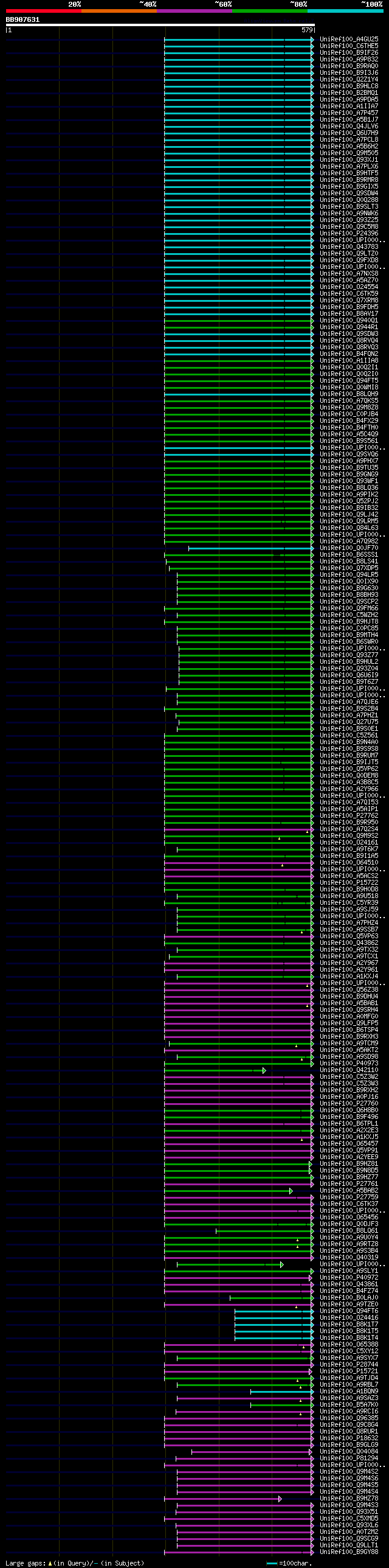Open hit UniRef100_Q2Z1Y4
Screen dimensions: 389x1568
pyautogui.click(x=349, y=79)
